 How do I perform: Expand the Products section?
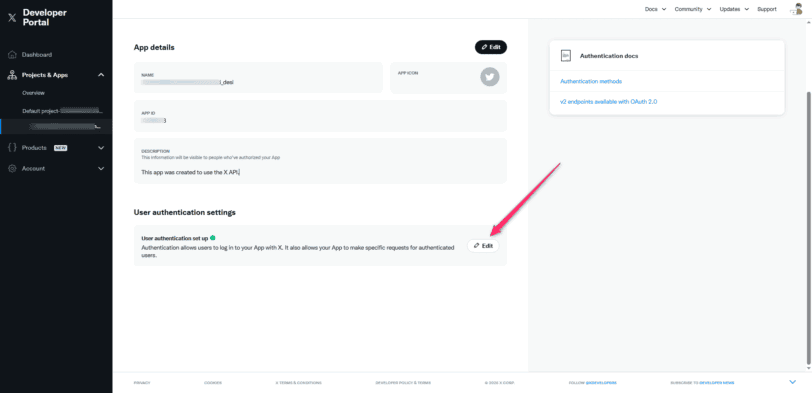(x=101, y=148)
